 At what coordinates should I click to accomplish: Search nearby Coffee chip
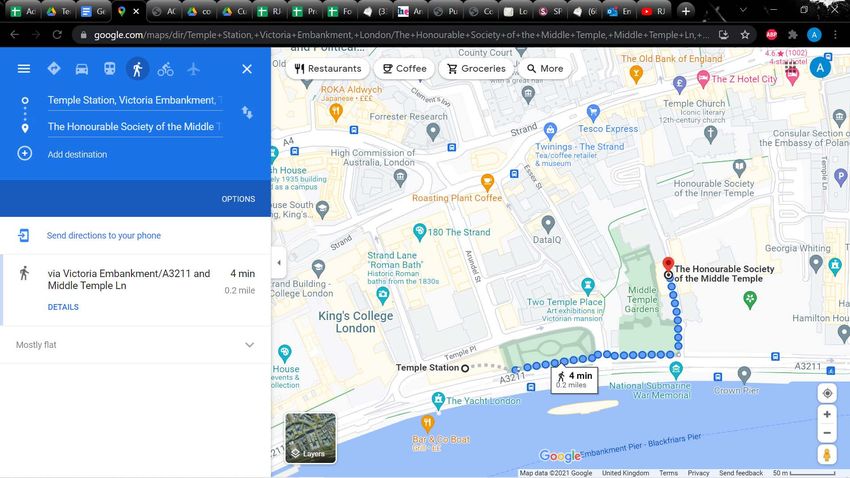404,69
